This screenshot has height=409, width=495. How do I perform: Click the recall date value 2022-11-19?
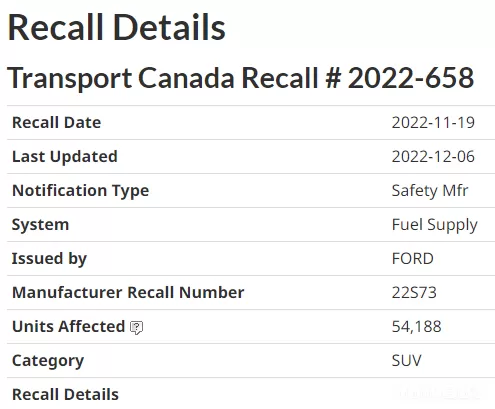[x=433, y=123]
